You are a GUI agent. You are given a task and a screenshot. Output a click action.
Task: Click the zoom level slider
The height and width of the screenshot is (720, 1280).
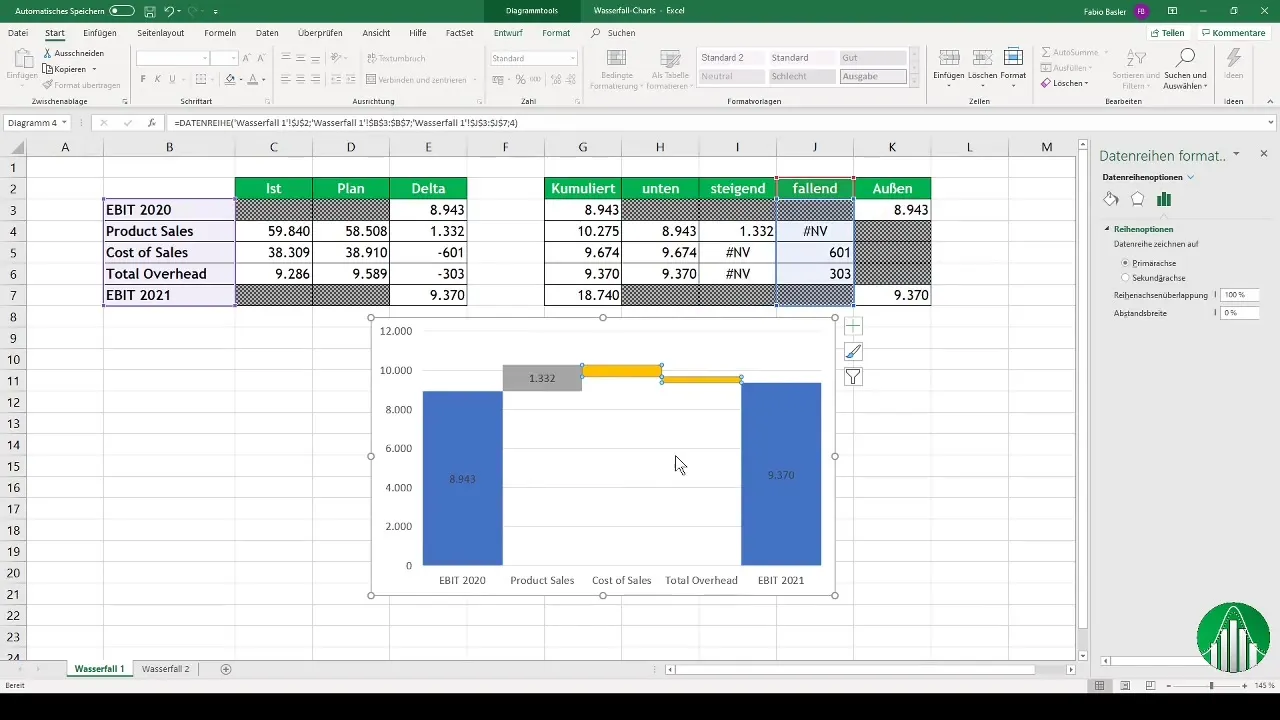(x=1211, y=686)
